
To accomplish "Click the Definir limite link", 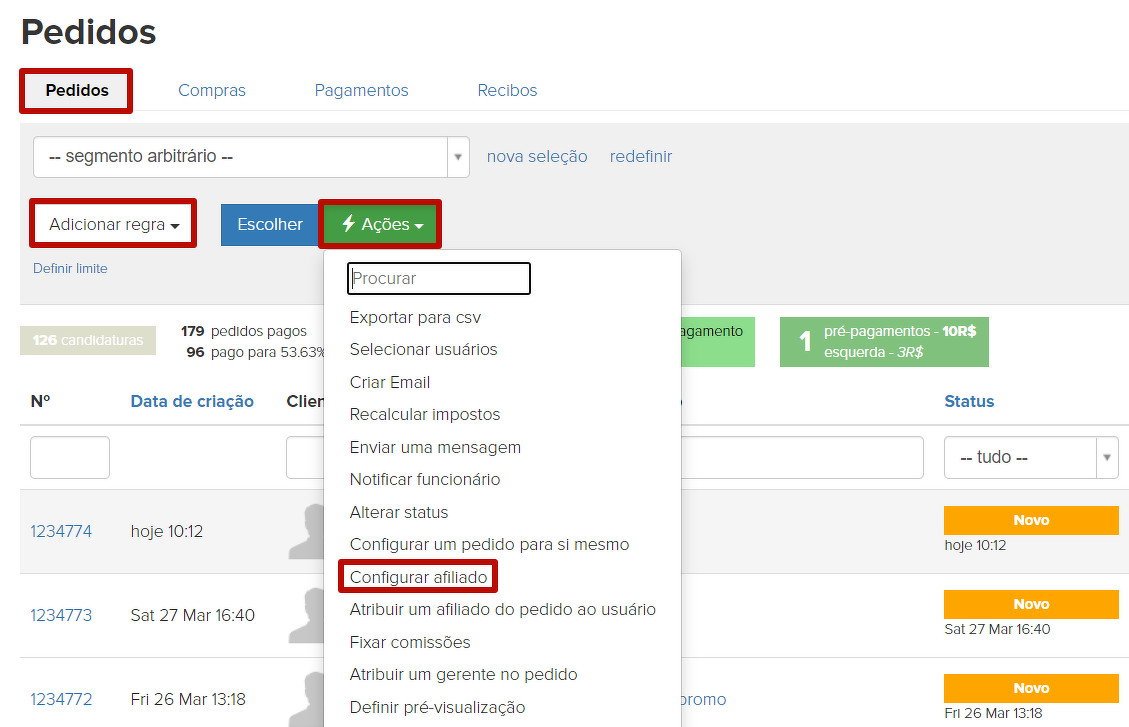I will pos(70,268).
